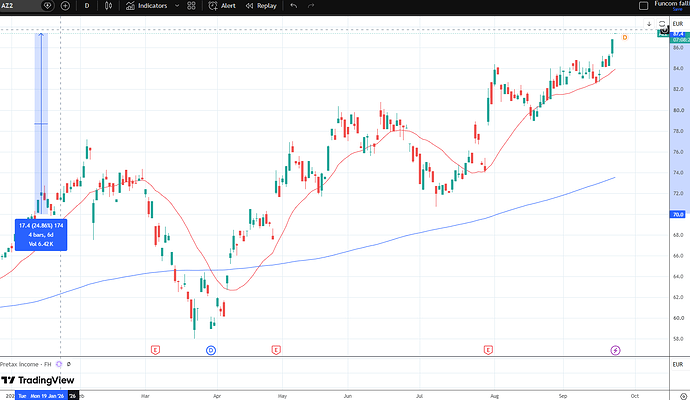Click the red E earnings marker before August
Viewport: 690px width, 400px height.
click(x=488, y=350)
